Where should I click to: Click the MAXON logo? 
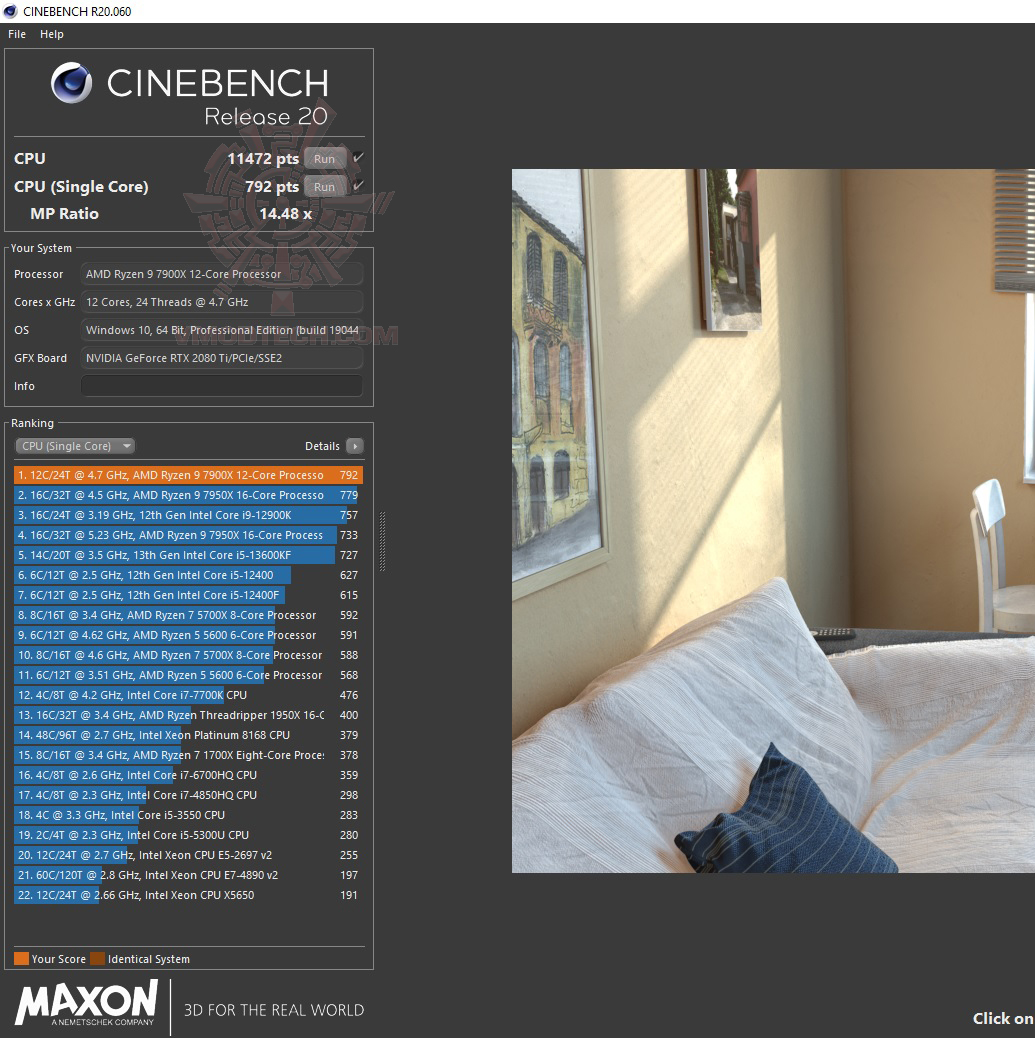(x=87, y=1004)
